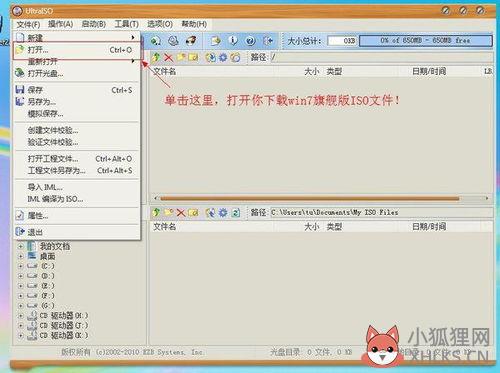500x373 pixels.
Task: Click the rename folder icon in lower pane toolbar
Action: click(x=193, y=213)
